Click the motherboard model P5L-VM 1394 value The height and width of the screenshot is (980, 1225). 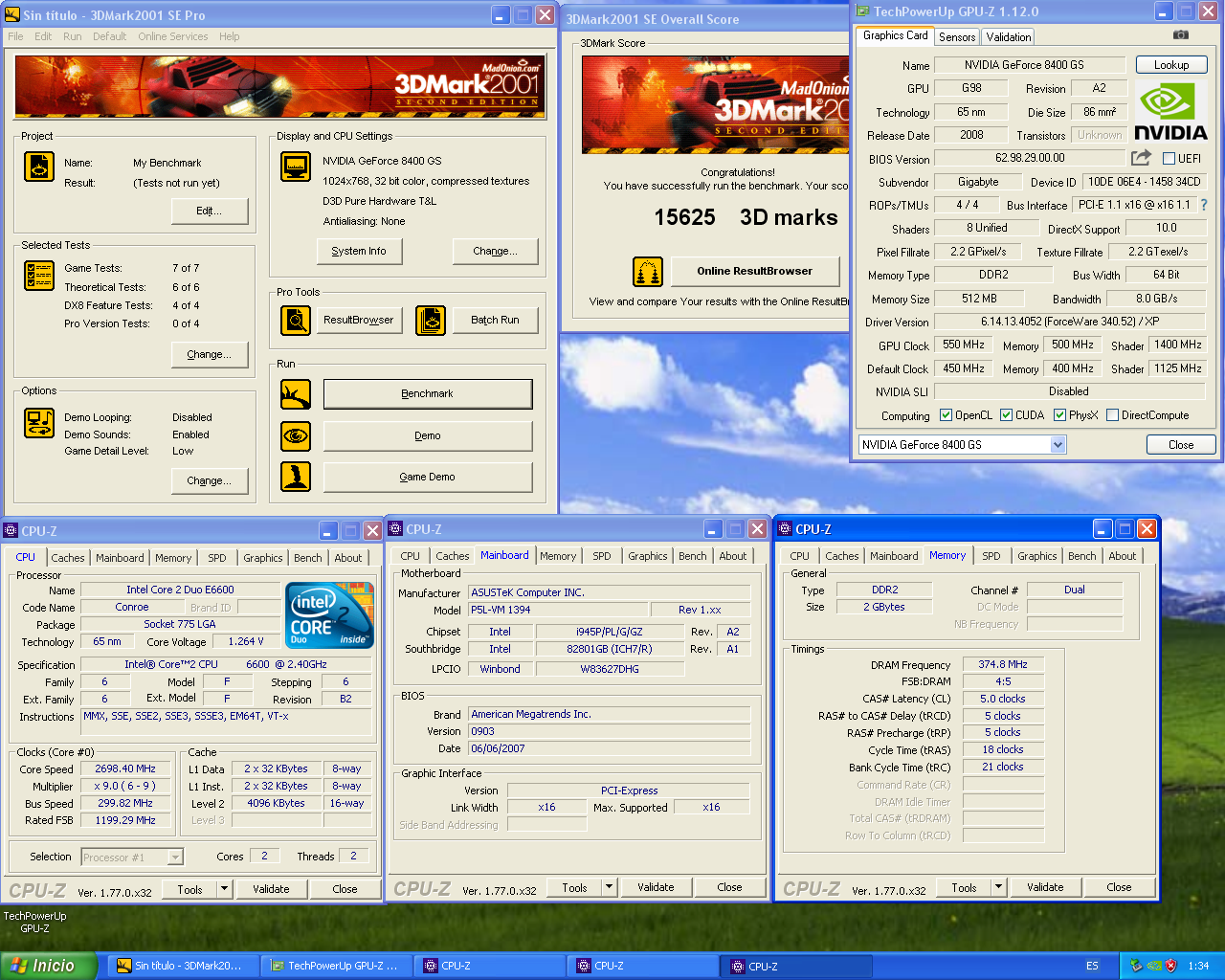coord(557,610)
